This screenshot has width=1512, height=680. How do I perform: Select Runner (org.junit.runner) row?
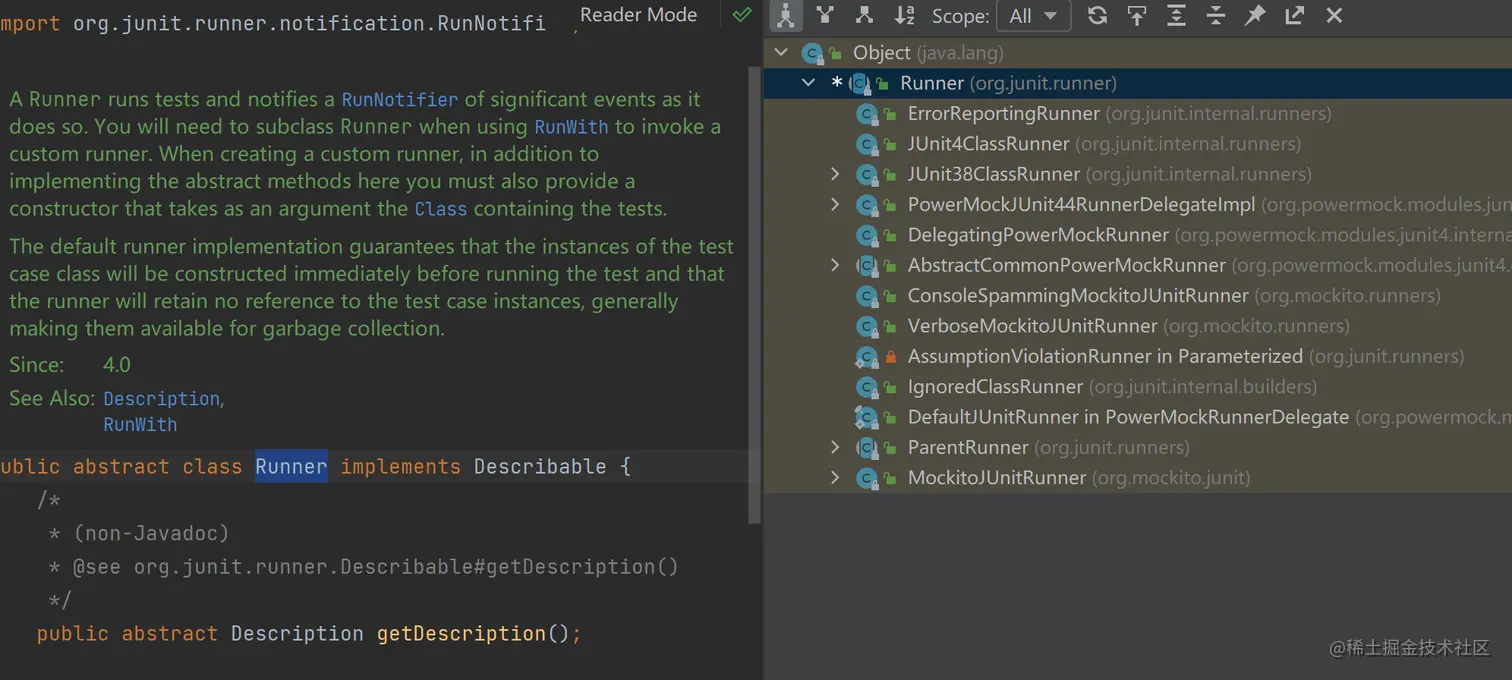(1137, 83)
